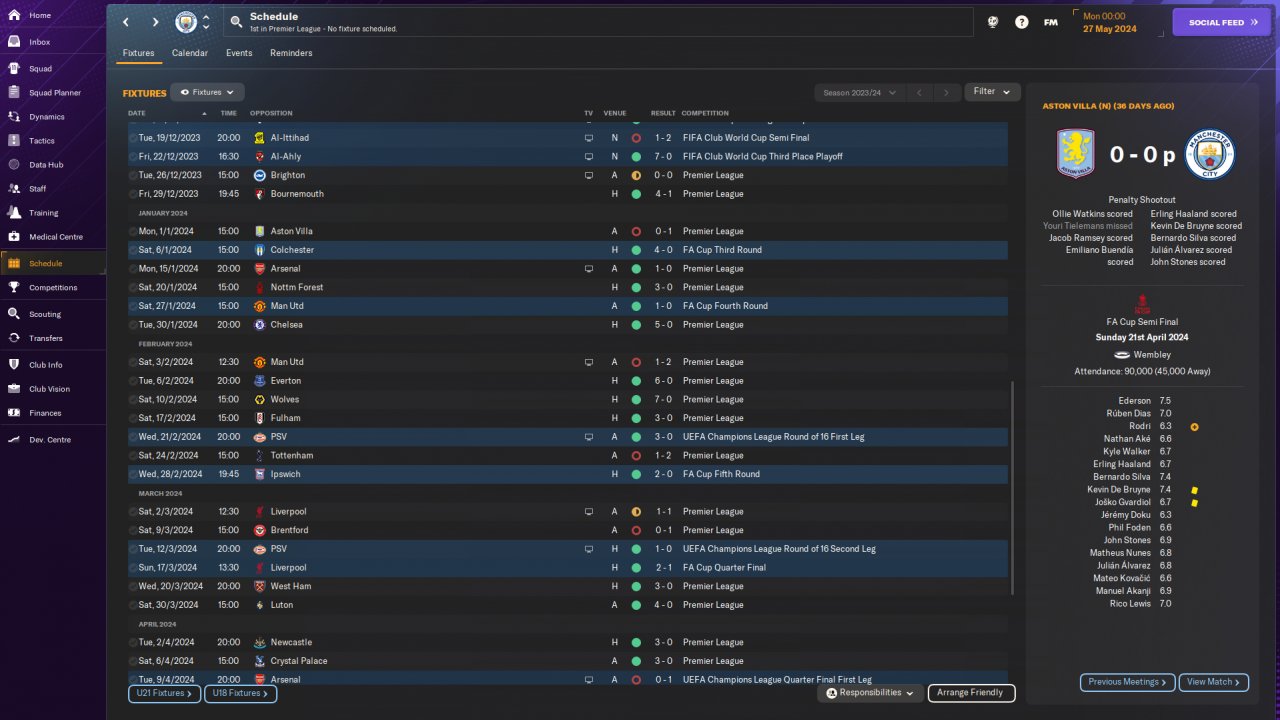Click the date Mon 00:00 27 May 2024
Screen dimensions: 1280x720
pos(1110,22)
